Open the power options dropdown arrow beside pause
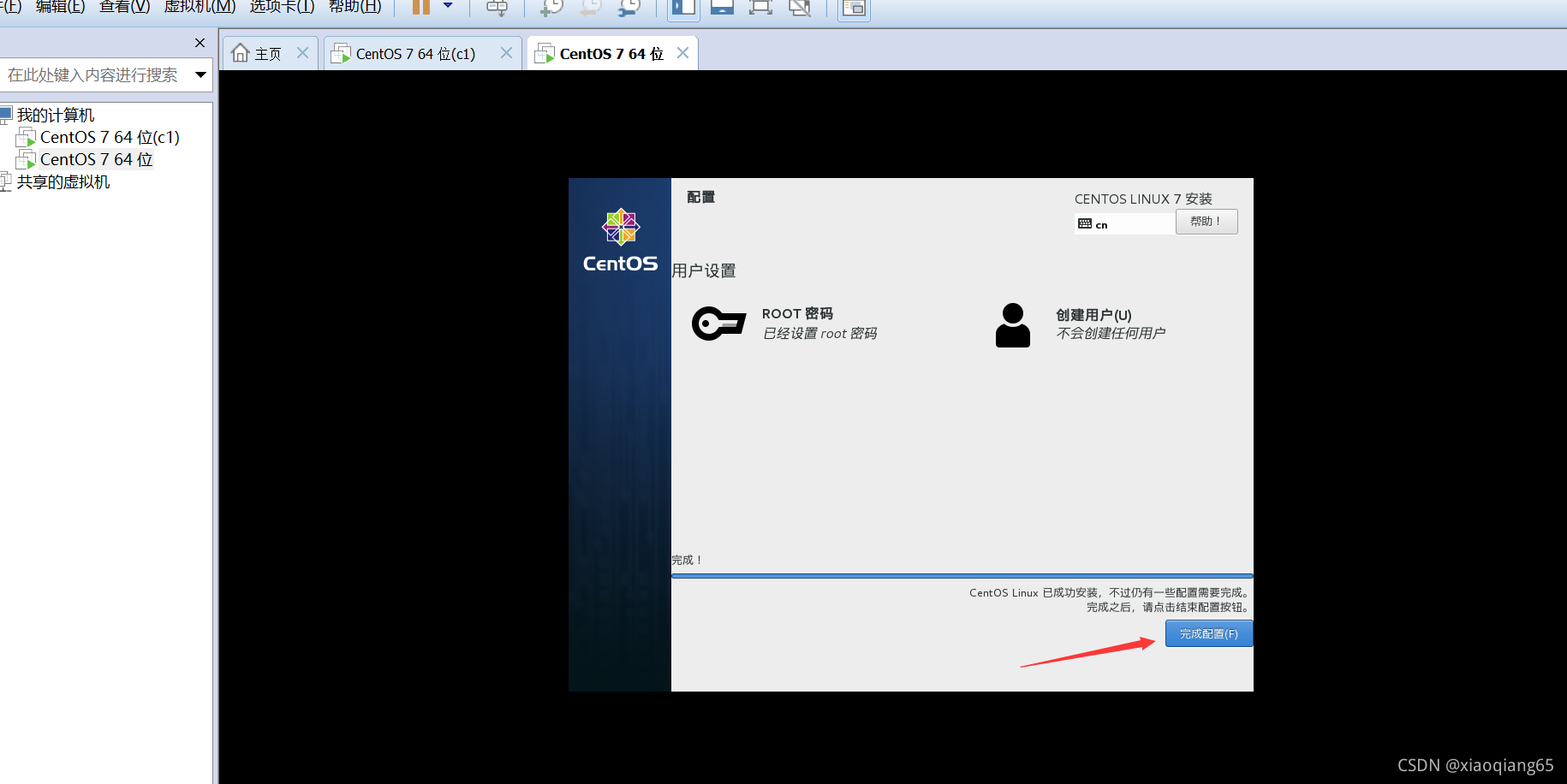Viewport: 1567px width, 784px height. (x=448, y=6)
